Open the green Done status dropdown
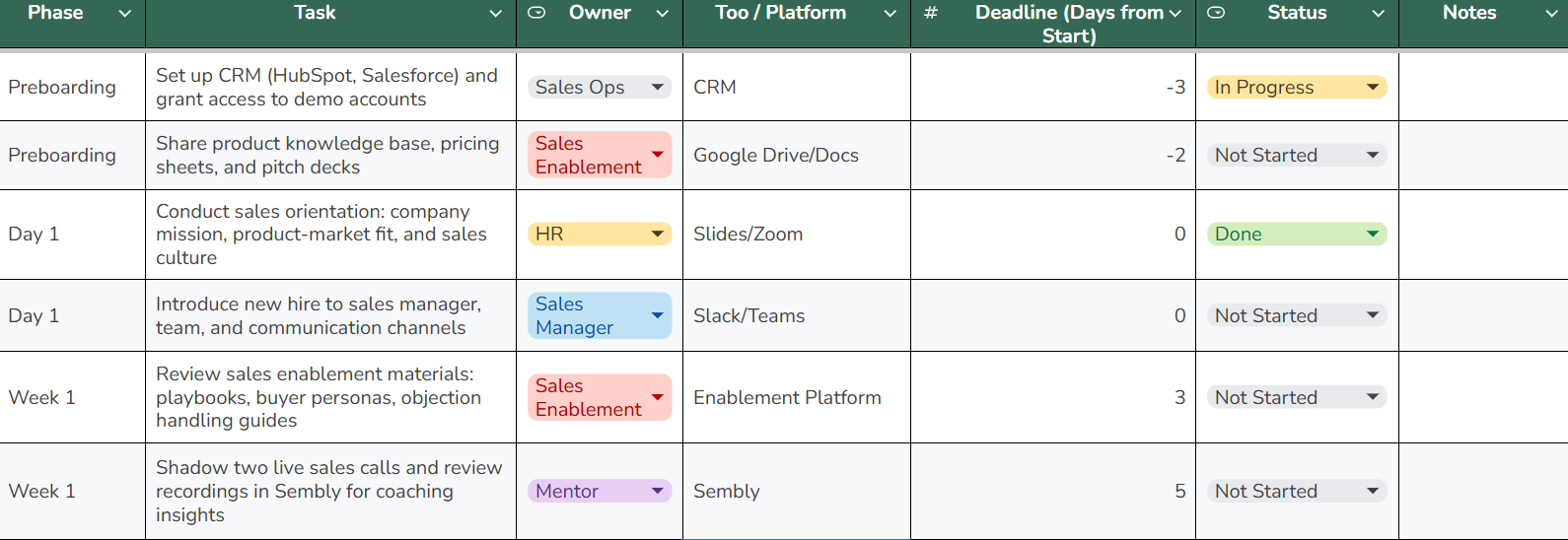The image size is (1568, 540). click(1296, 234)
